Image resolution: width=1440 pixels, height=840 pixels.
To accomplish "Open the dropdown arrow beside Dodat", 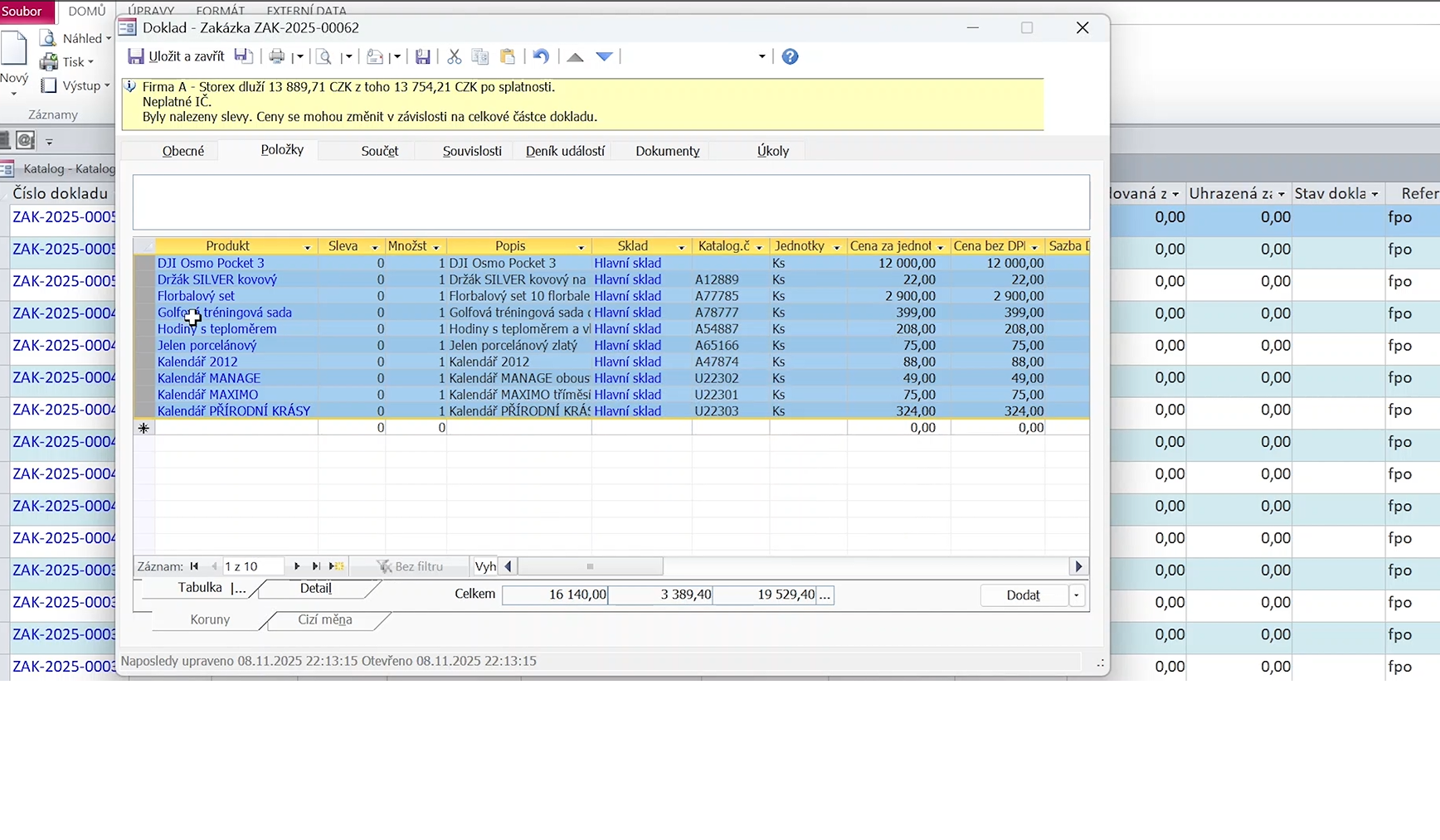I will [1077, 595].
